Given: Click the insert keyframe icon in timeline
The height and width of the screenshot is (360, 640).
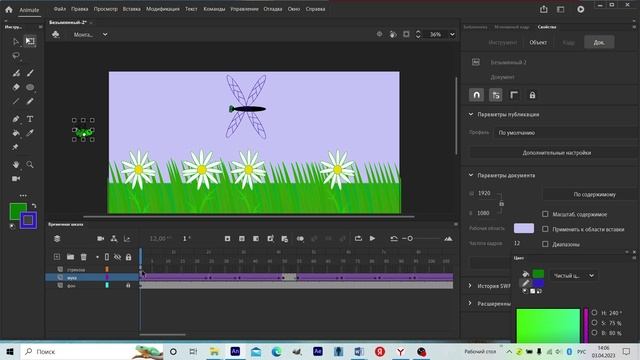Looking at the screenshot, I should pyautogui.click(x=227, y=239).
